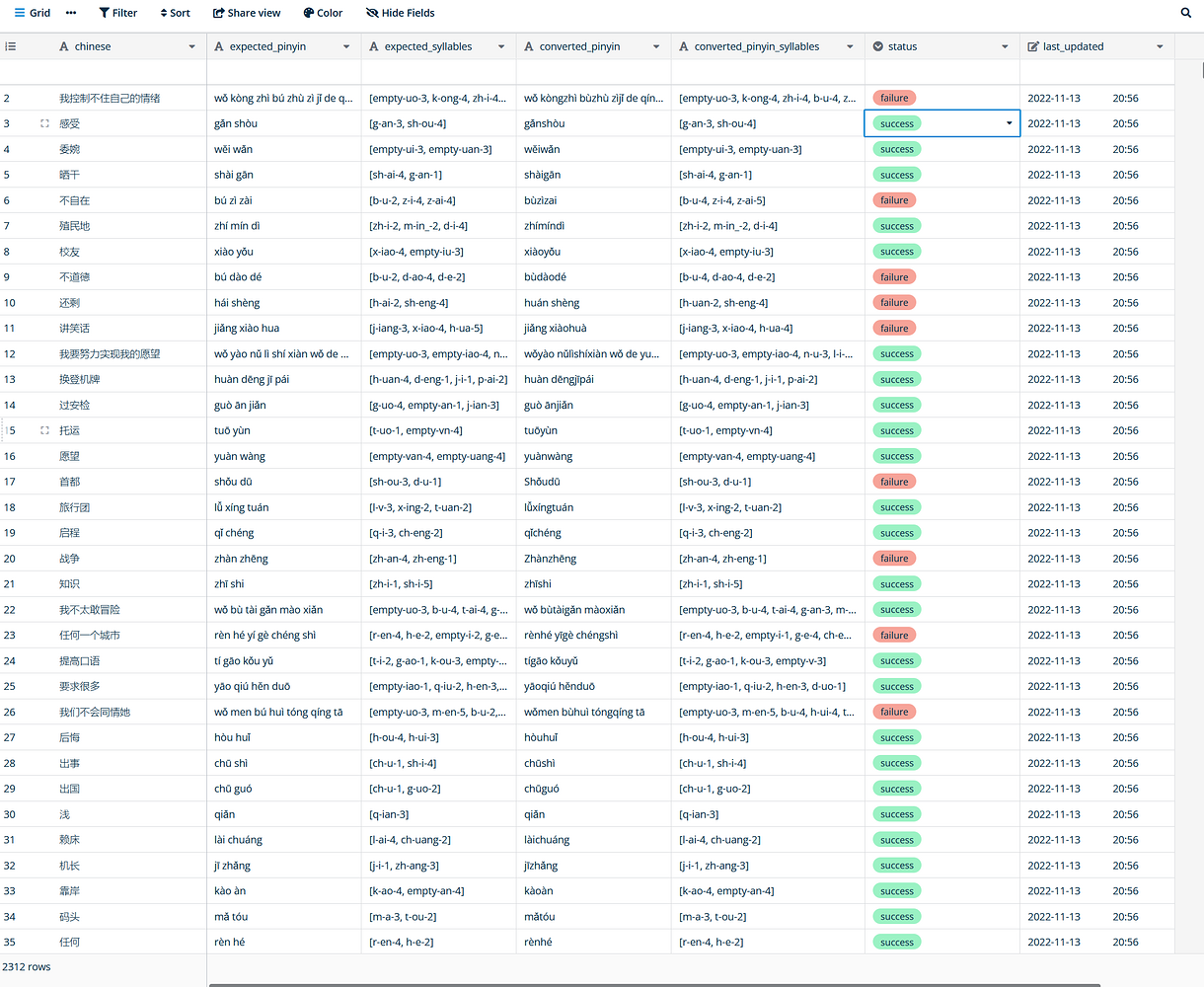
Task: Click the last_updated field type icon
Action: pyautogui.click(x=1032, y=45)
